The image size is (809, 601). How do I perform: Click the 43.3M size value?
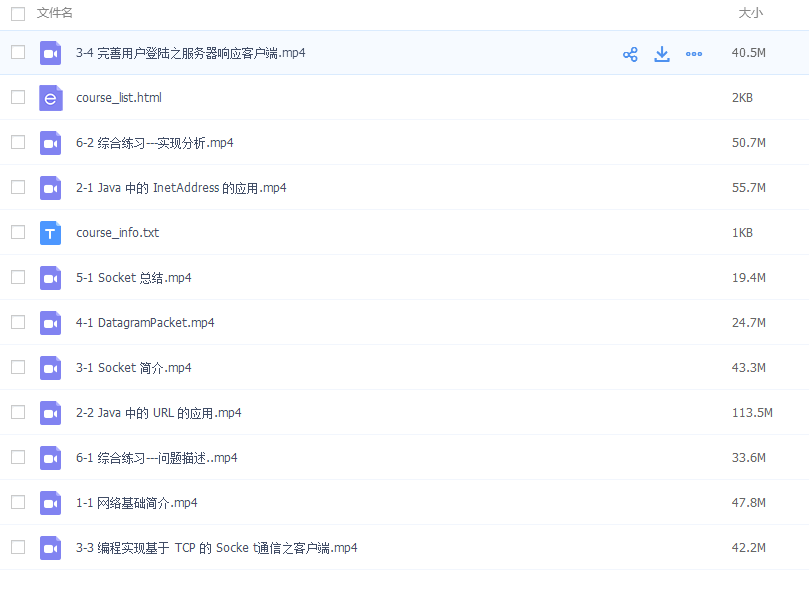[x=749, y=368]
